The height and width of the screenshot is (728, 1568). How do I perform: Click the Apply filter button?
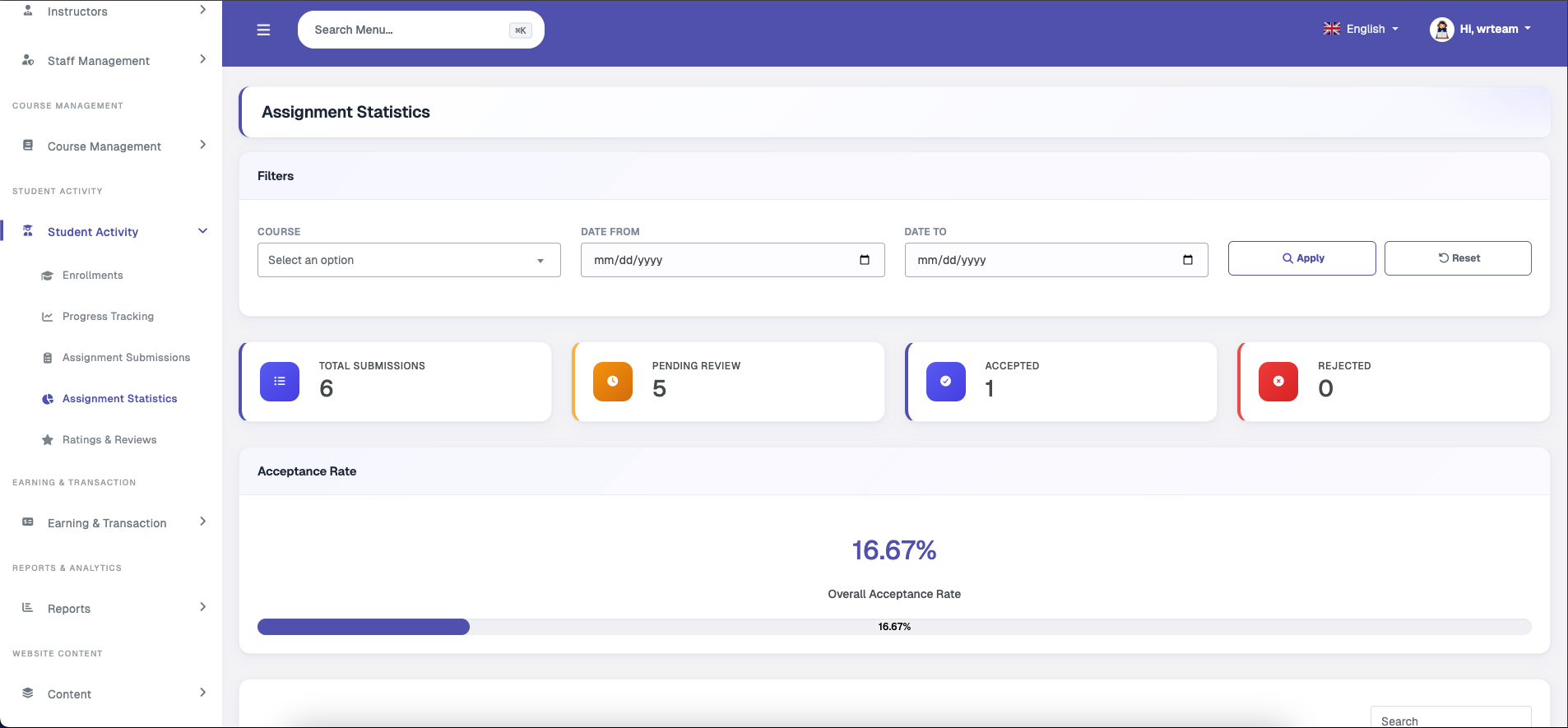click(1301, 258)
